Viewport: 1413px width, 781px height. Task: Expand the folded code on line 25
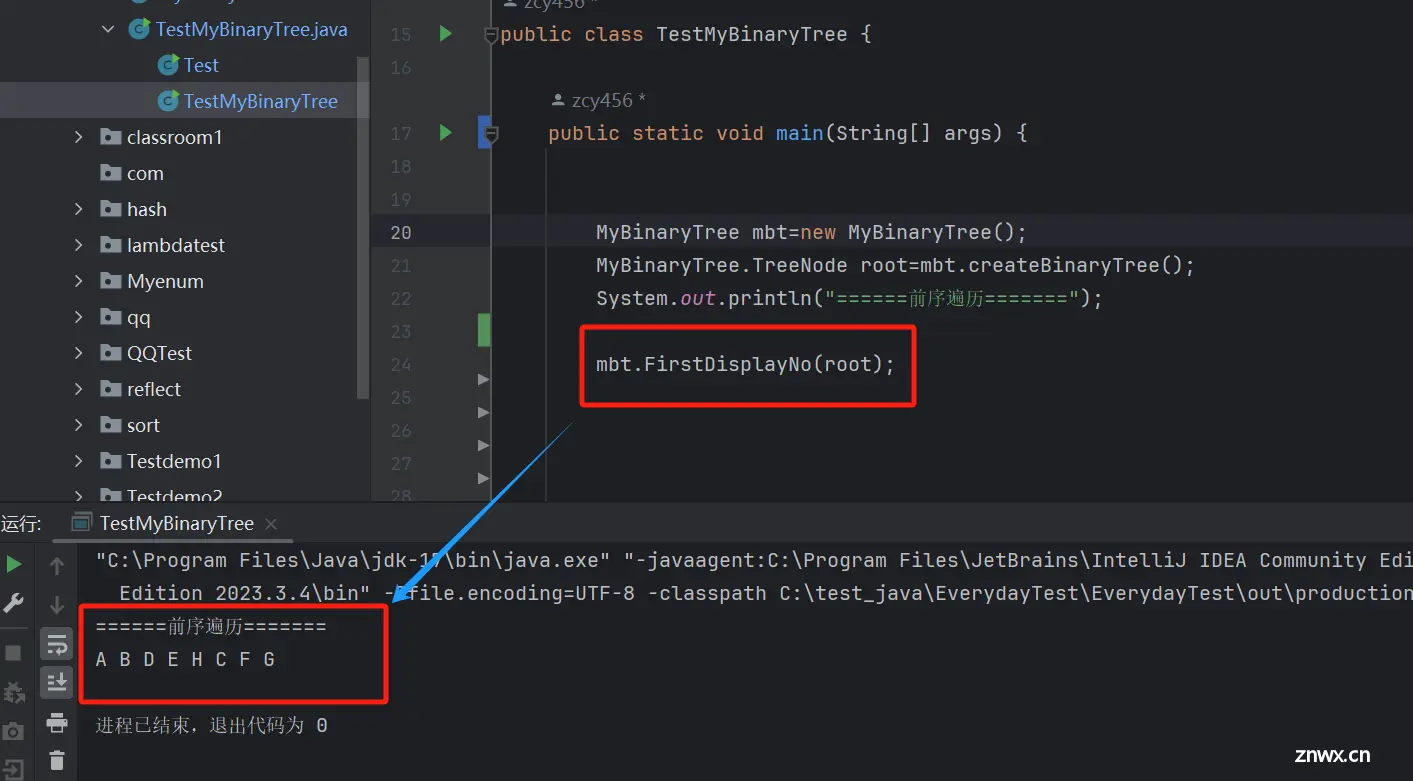tap(483, 412)
